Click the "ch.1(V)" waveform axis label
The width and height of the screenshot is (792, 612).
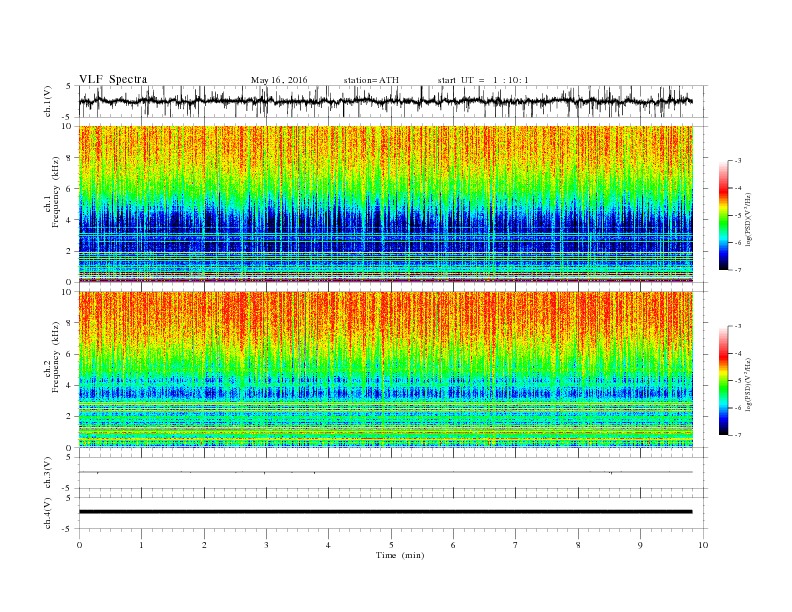[x=48, y=101]
